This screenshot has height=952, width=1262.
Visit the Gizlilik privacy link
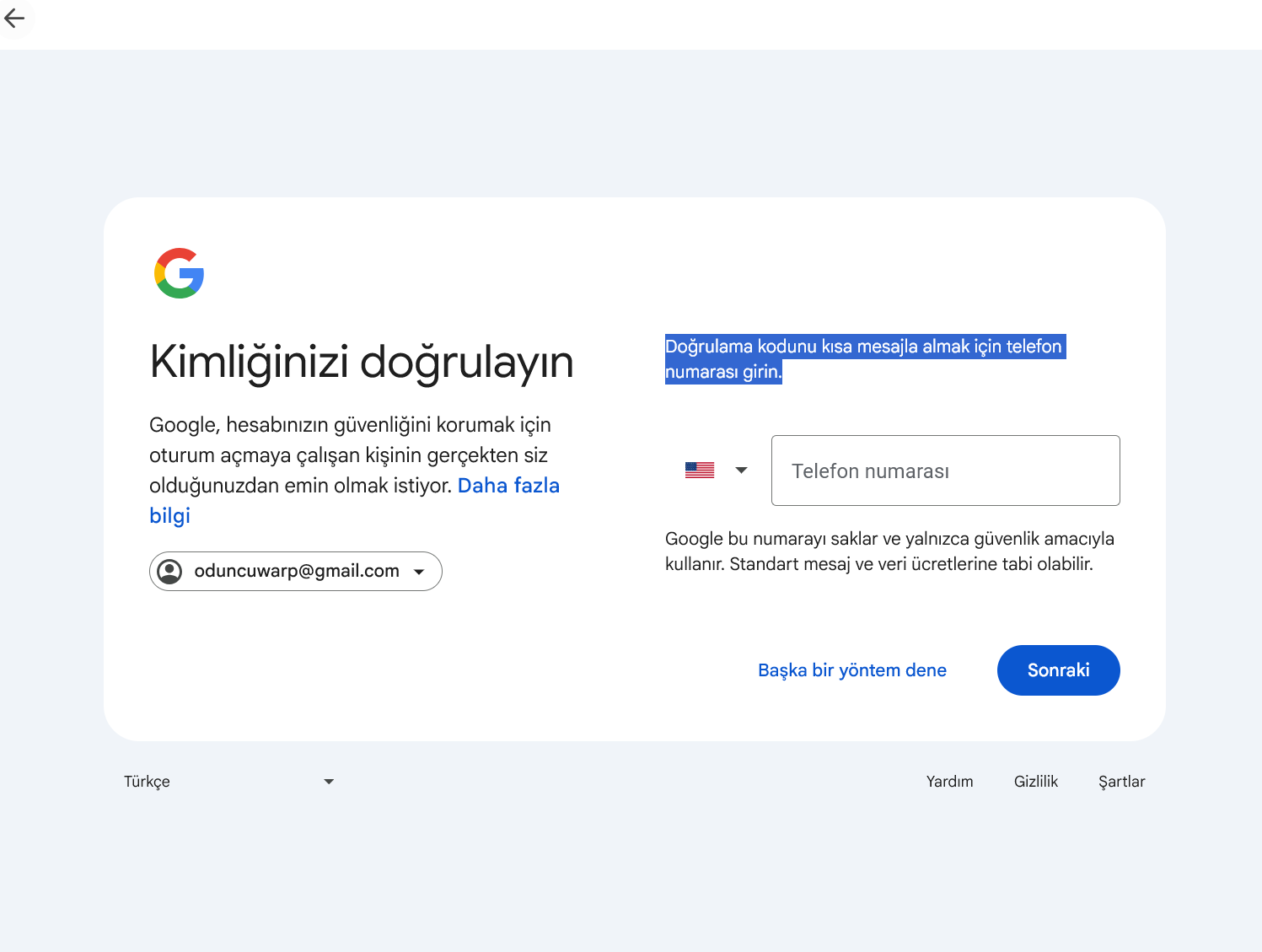(1036, 782)
